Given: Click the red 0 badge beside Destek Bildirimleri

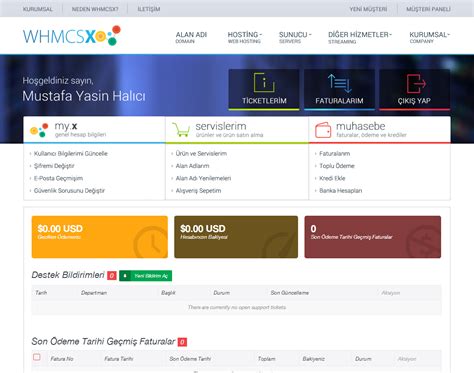Looking at the screenshot, I should click(x=112, y=276).
